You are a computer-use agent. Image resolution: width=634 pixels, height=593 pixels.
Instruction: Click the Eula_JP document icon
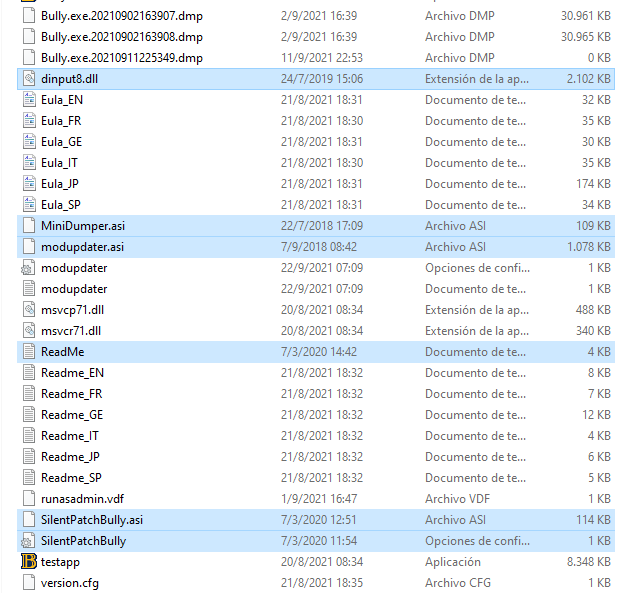pyautogui.click(x=29, y=184)
